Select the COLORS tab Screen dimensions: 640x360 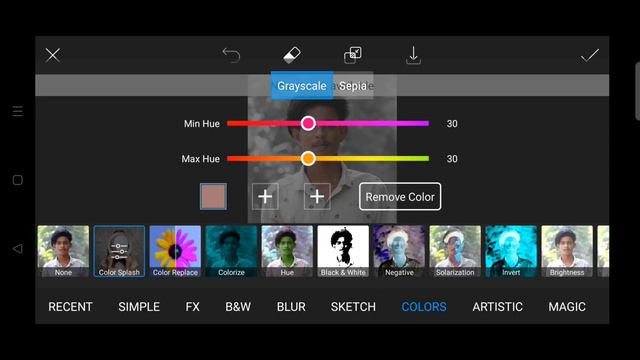[x=424, y=307]
